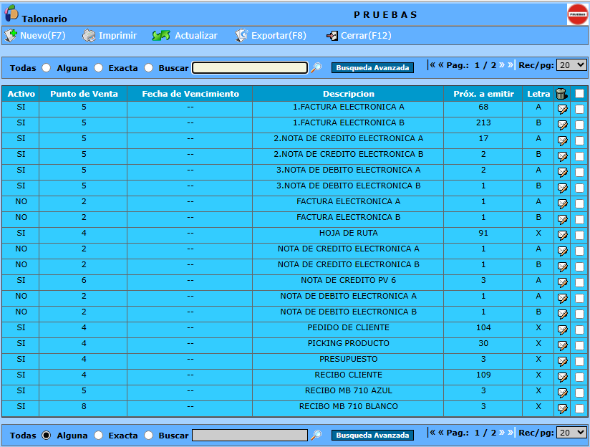Click the Nuevo(F7) toolbar icon
Image resolution: width=590 pixels, height=447 pixels.
coord(11,36)
